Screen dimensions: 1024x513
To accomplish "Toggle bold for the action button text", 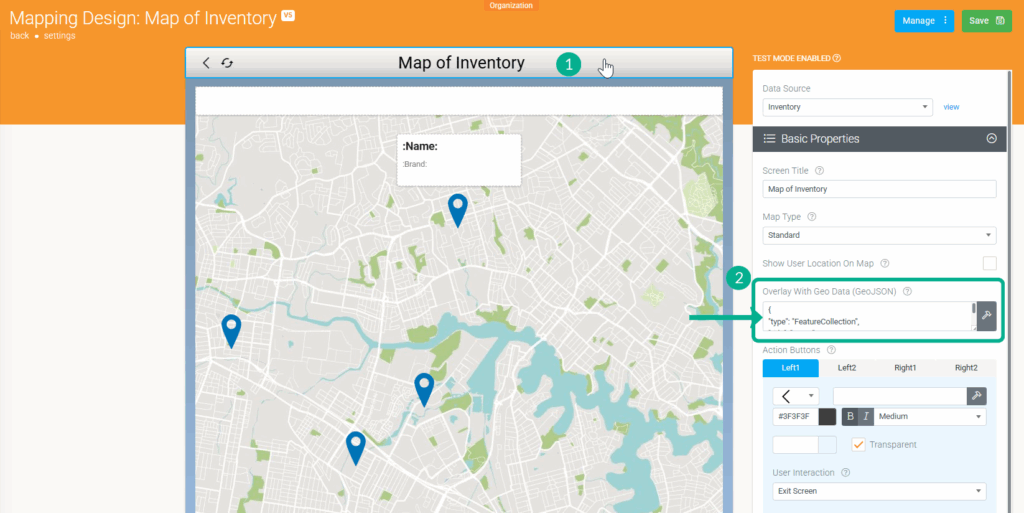I will [x=850, y=416].
